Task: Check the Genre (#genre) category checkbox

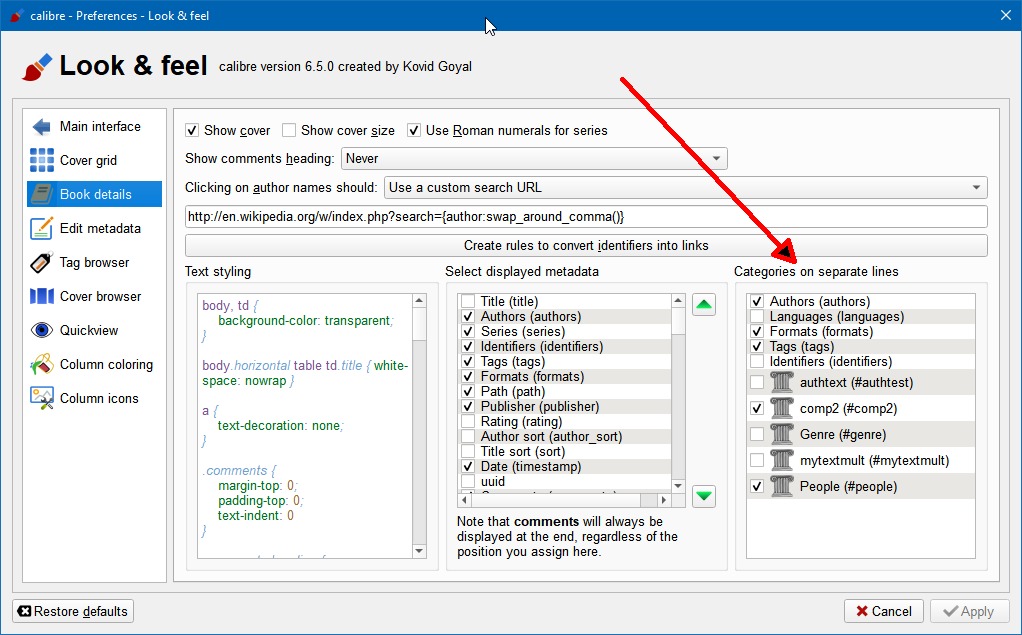Action: pyautogui.click(x=757, y=434)
